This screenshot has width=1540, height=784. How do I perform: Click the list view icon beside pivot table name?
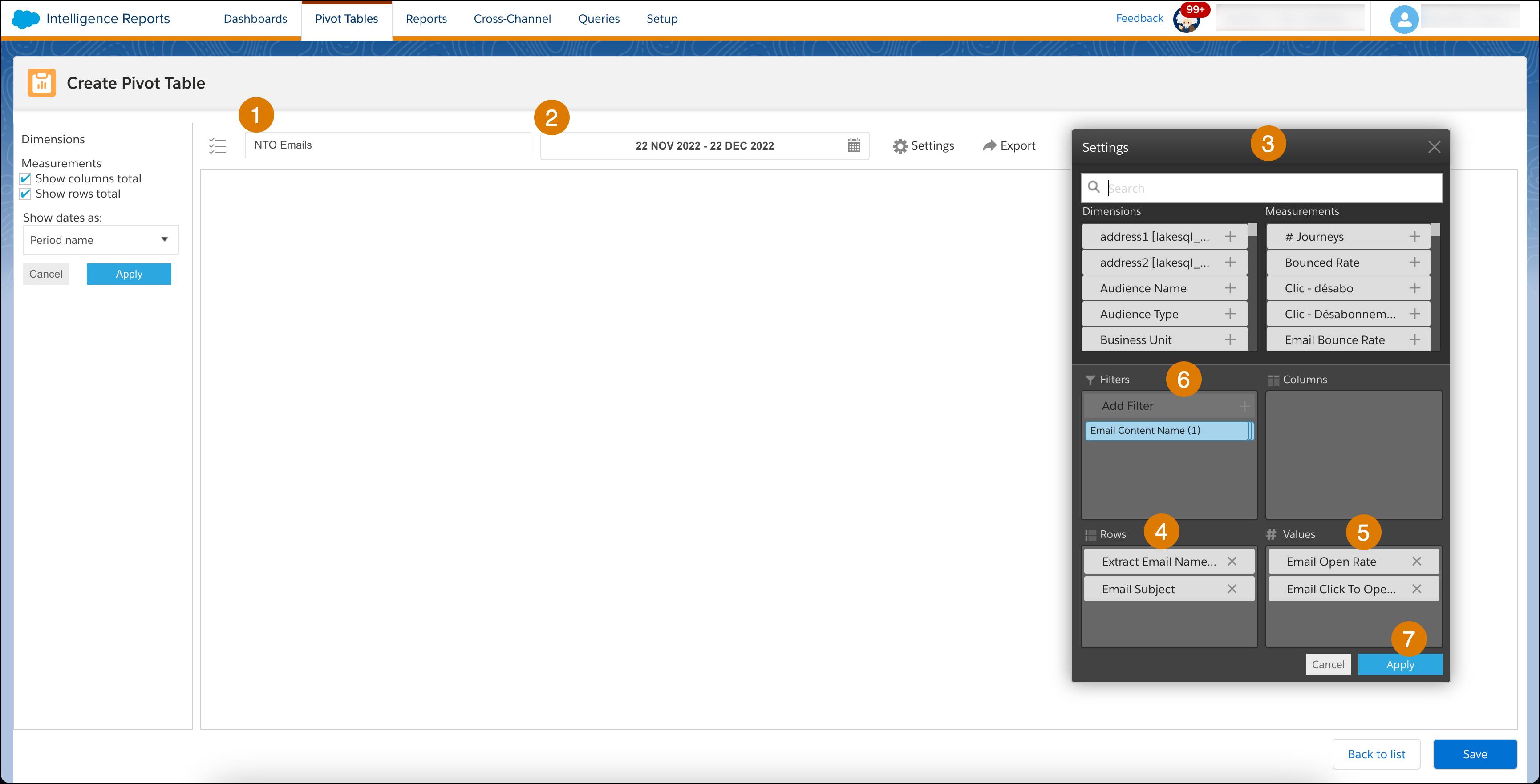218,146
